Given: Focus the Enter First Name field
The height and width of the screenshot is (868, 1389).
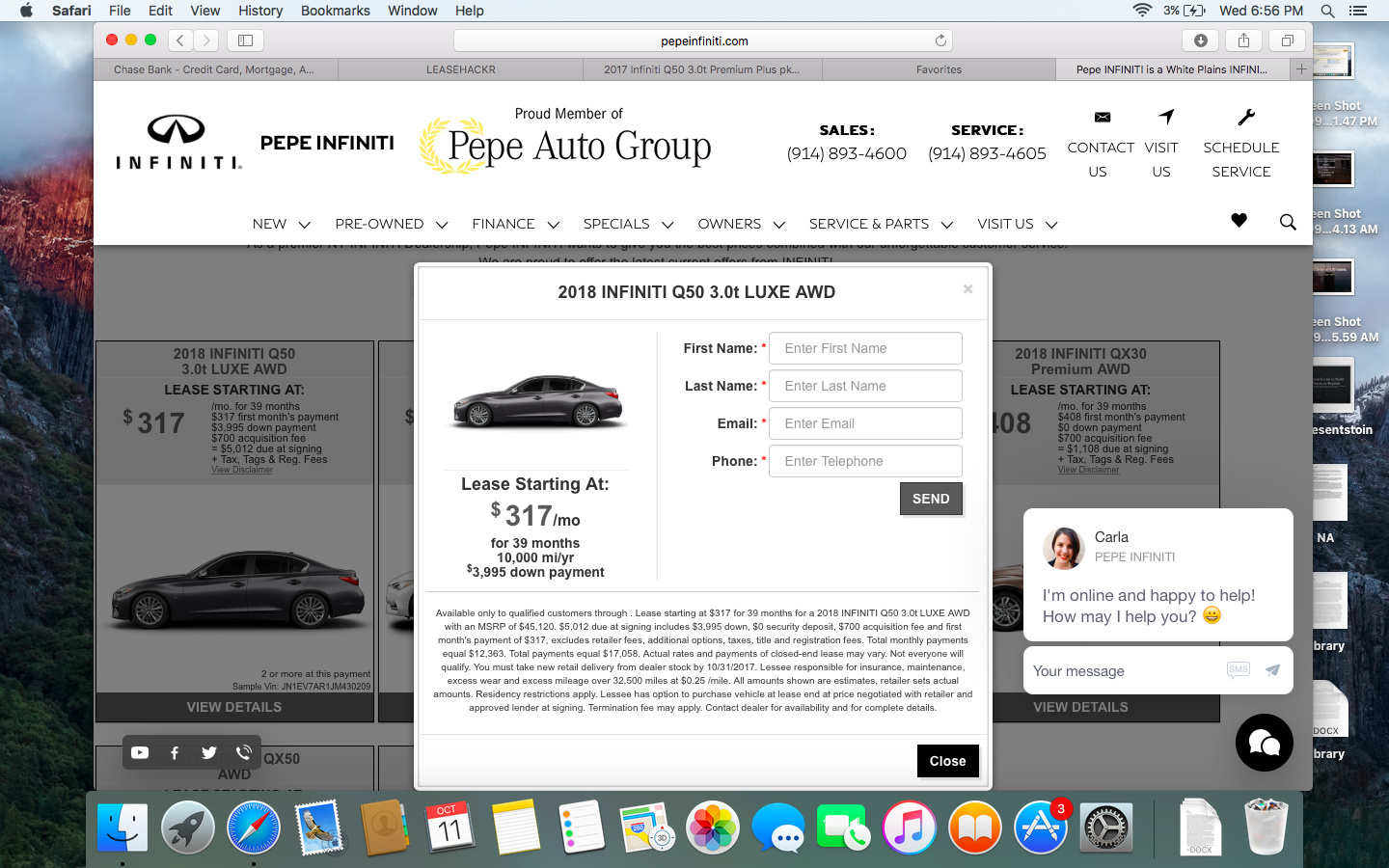Looking at the screenshot, I should pyautogui.click(x=865, y=348).
